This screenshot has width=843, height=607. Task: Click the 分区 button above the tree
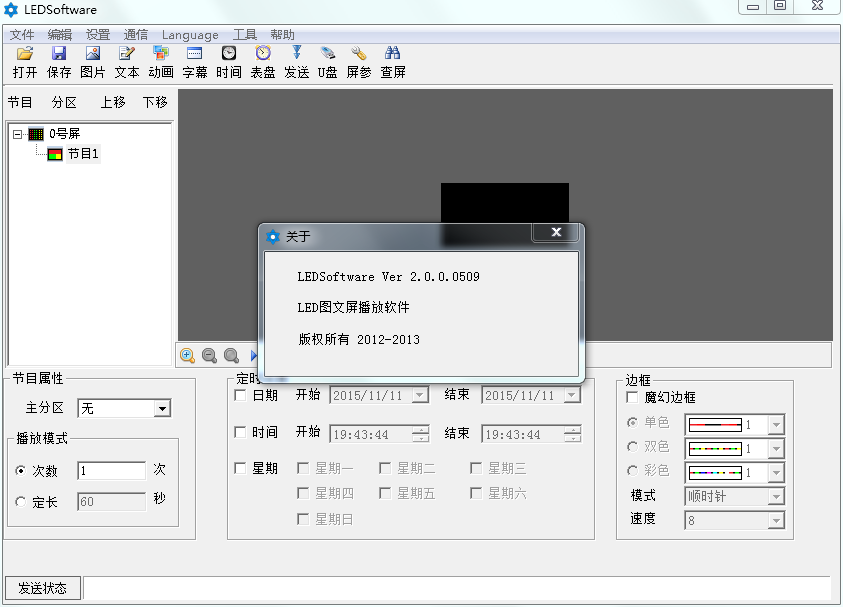pos(64,102)
